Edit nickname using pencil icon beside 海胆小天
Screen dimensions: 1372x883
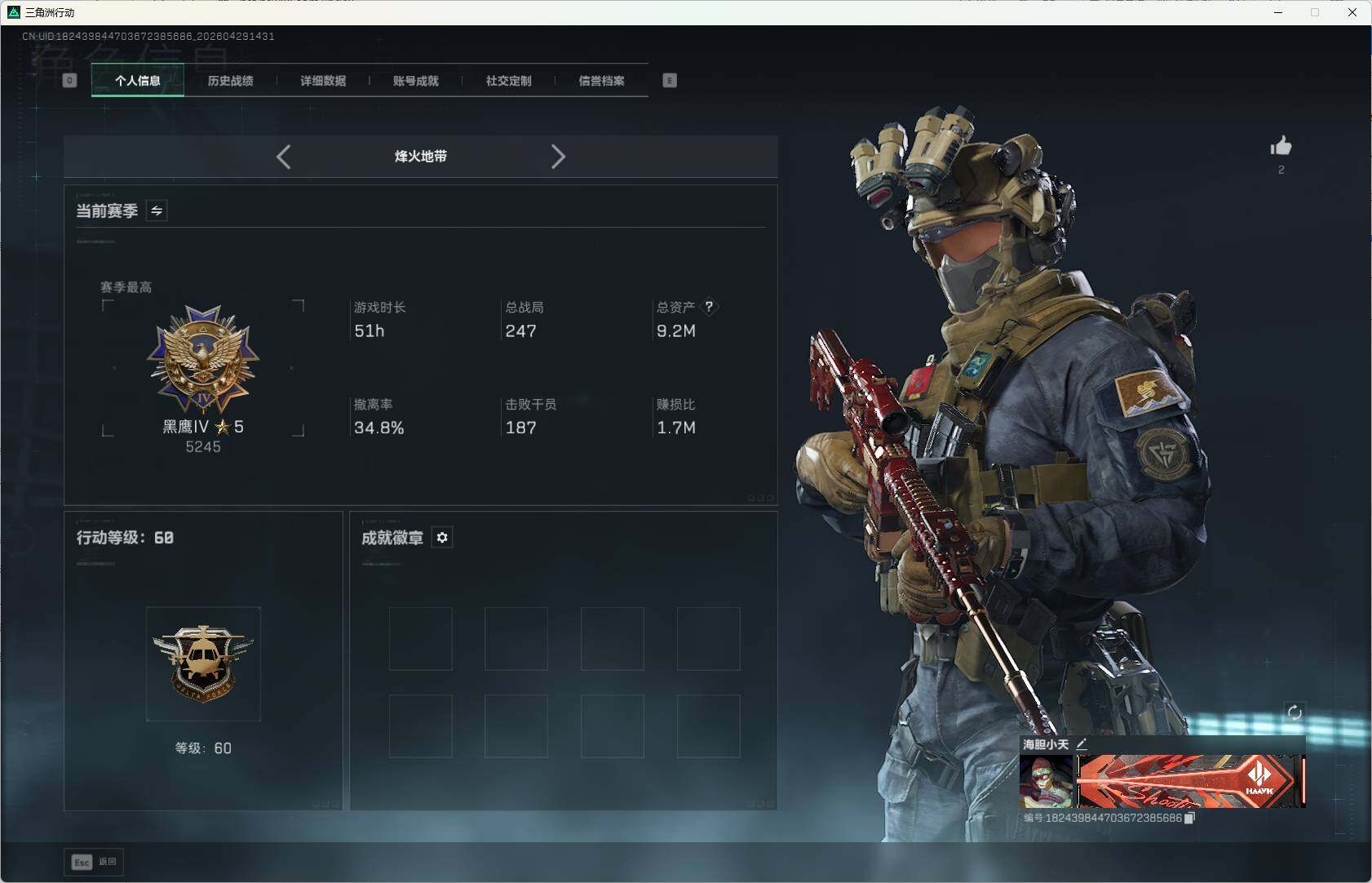pos(1082,743)
